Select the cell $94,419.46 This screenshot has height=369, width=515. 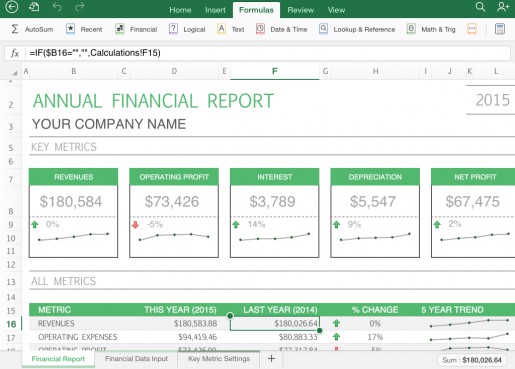(197, 337)
